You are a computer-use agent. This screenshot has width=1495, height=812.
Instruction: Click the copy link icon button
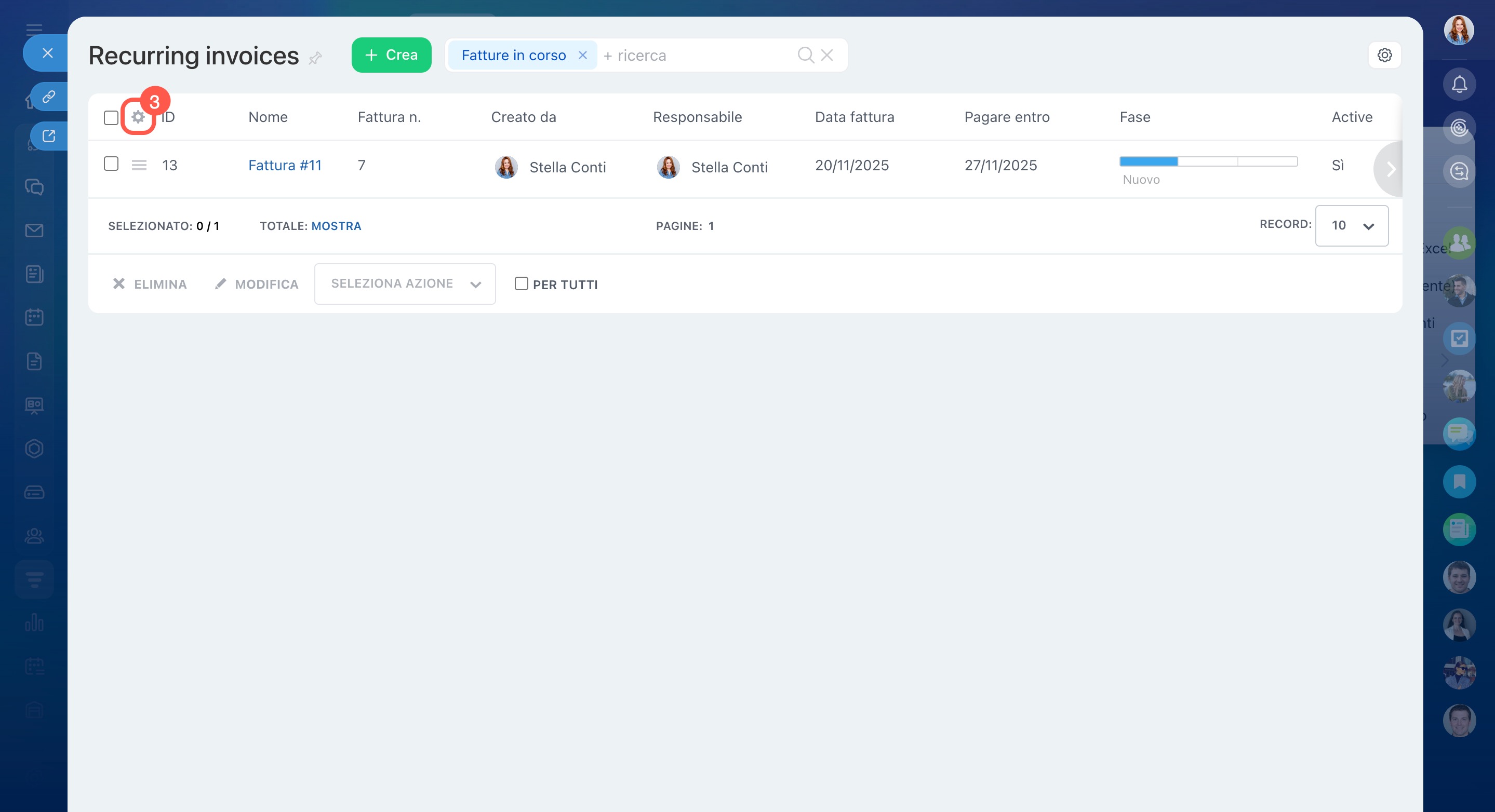[x=49, y=96]
